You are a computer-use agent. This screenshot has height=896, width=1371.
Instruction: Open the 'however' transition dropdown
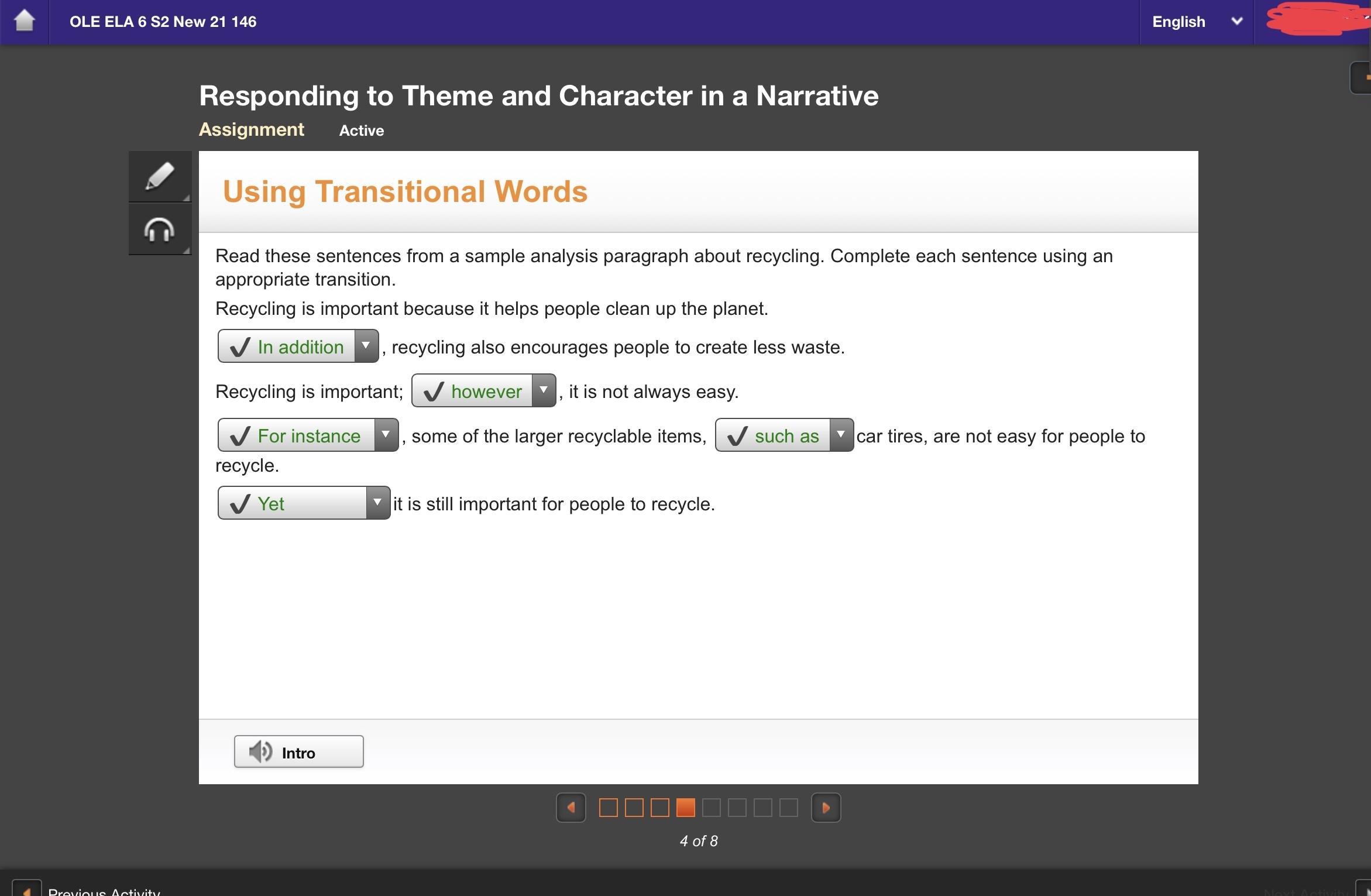click(544, 390)
